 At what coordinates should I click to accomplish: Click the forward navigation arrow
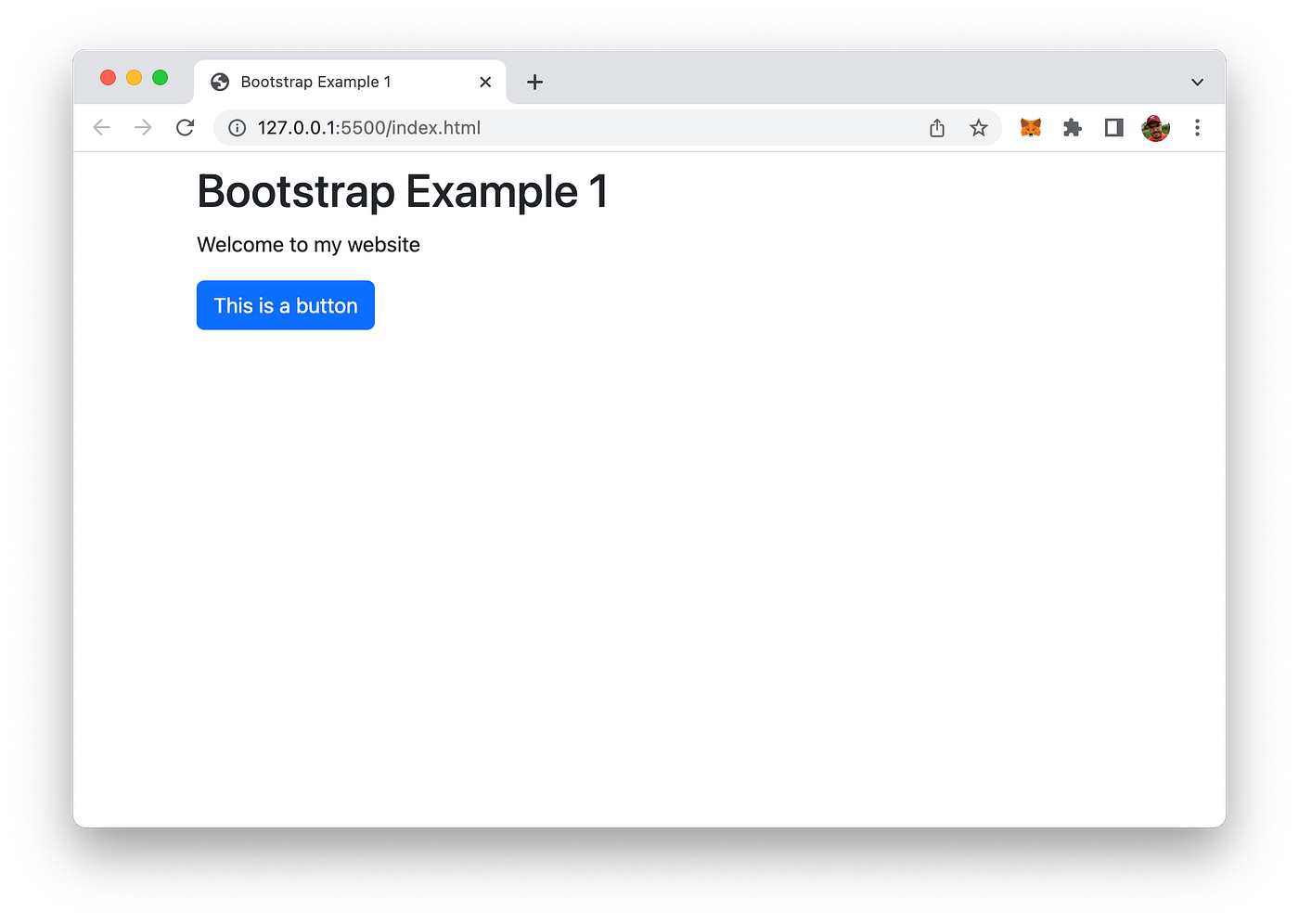click(x=143, y=127)
